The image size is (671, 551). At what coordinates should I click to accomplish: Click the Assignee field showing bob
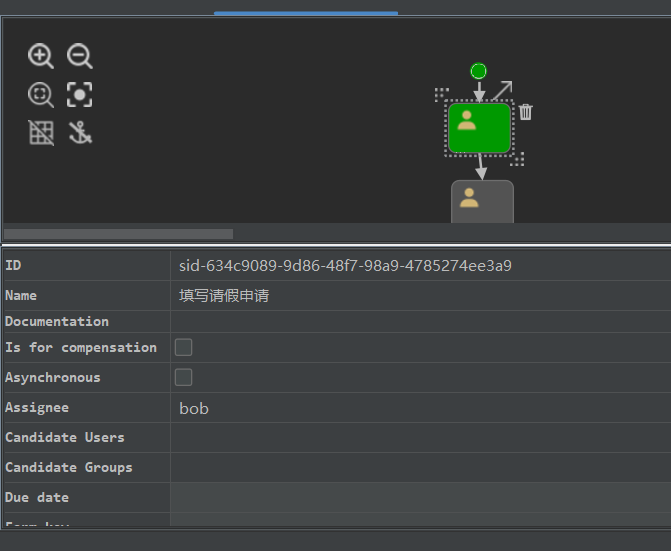(x=420, y=408)
